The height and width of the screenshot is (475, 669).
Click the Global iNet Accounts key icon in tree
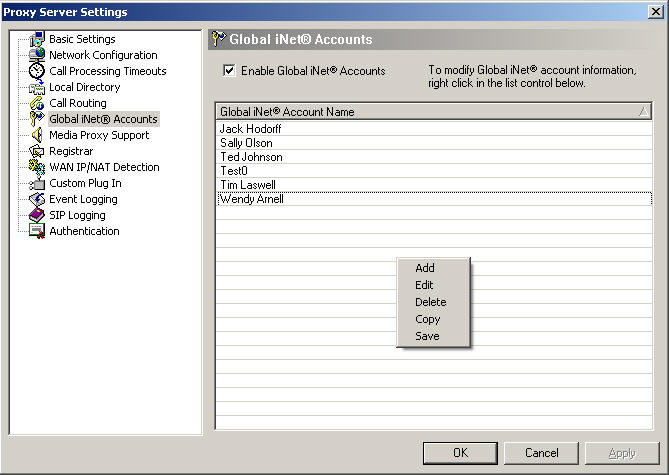point(37,119)
